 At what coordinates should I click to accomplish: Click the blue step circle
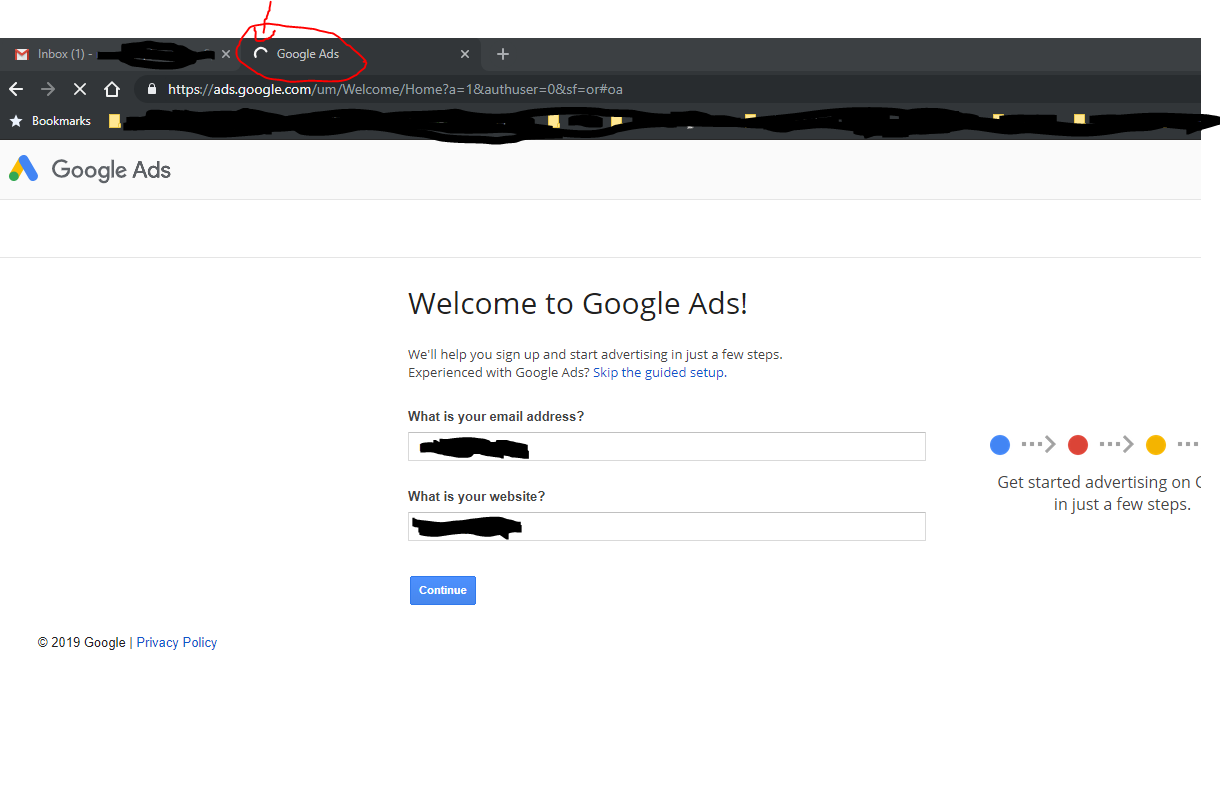[1000, 445]
